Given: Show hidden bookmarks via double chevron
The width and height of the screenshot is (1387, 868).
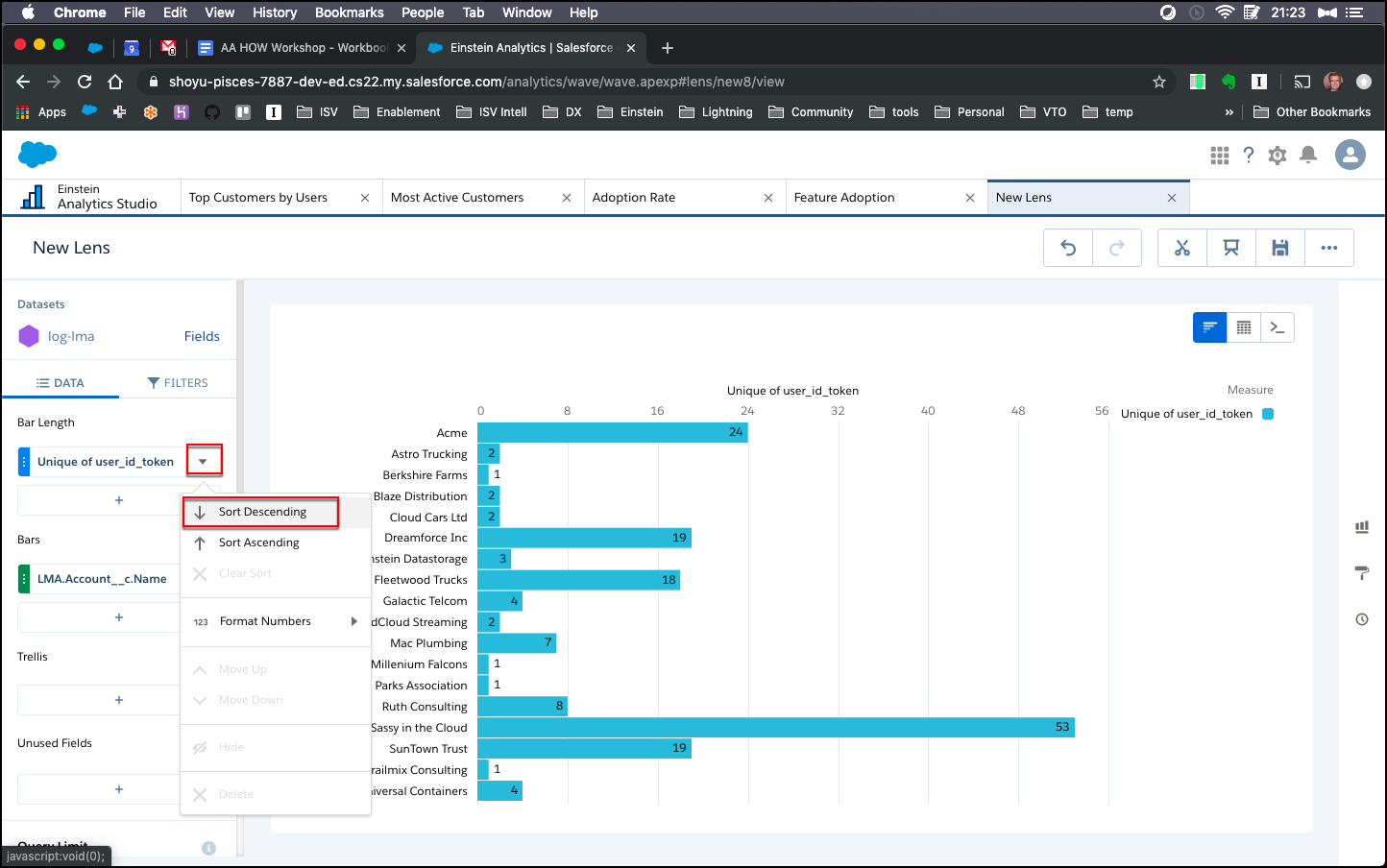Looking at the screenshot, I should (x=1229, y=112).
